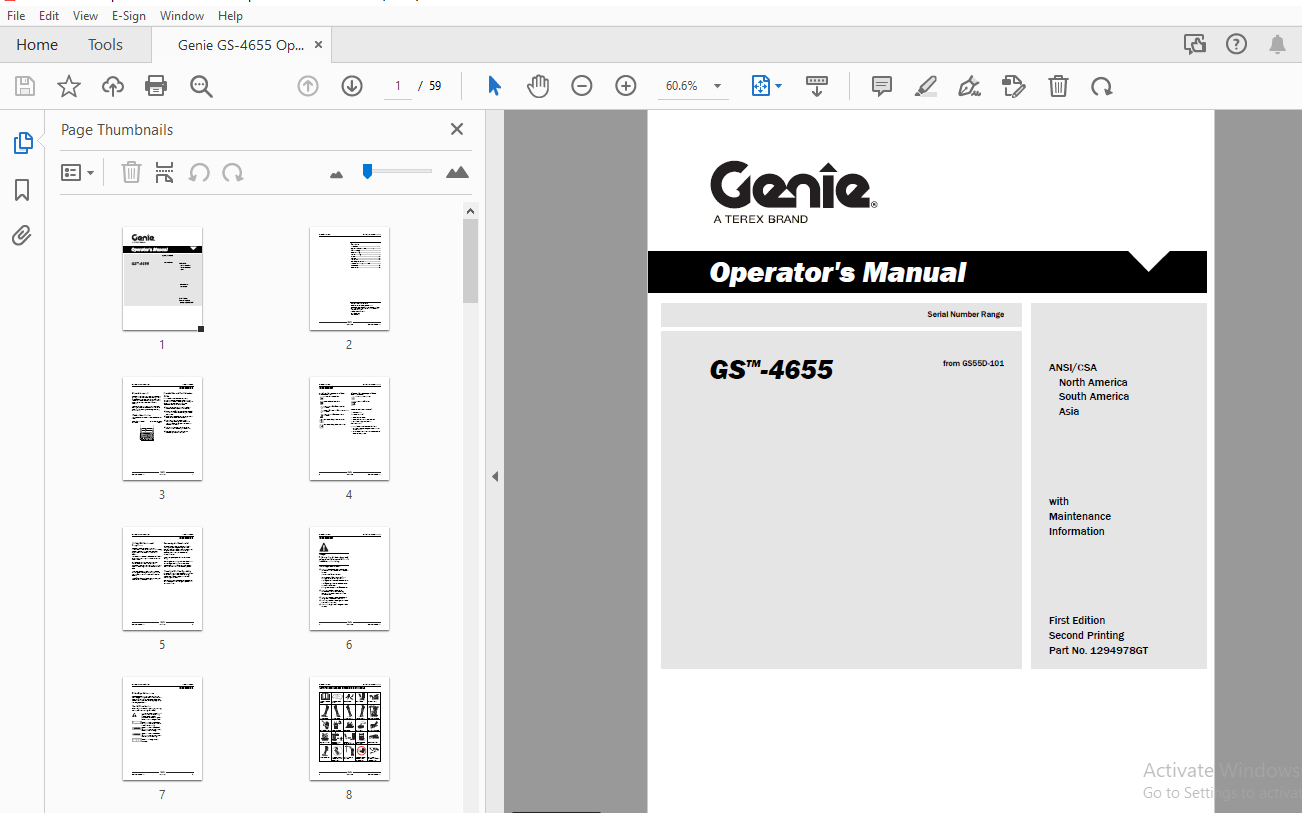Open the Window menu
This screenshot has height=813, width=1302.
tap(182, 16)
